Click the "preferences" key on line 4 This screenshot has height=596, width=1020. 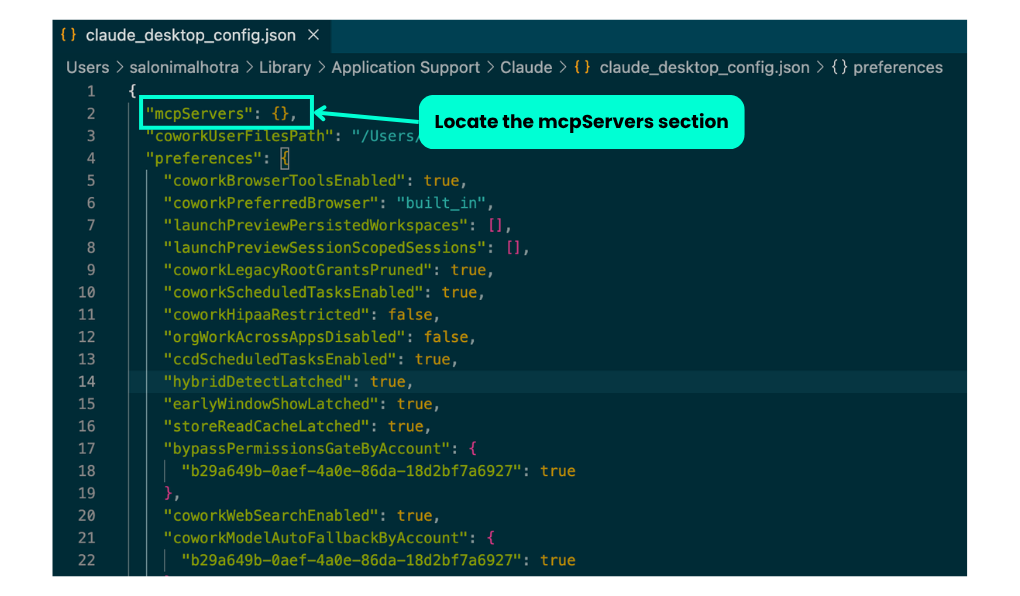click(x=203, y=158)
